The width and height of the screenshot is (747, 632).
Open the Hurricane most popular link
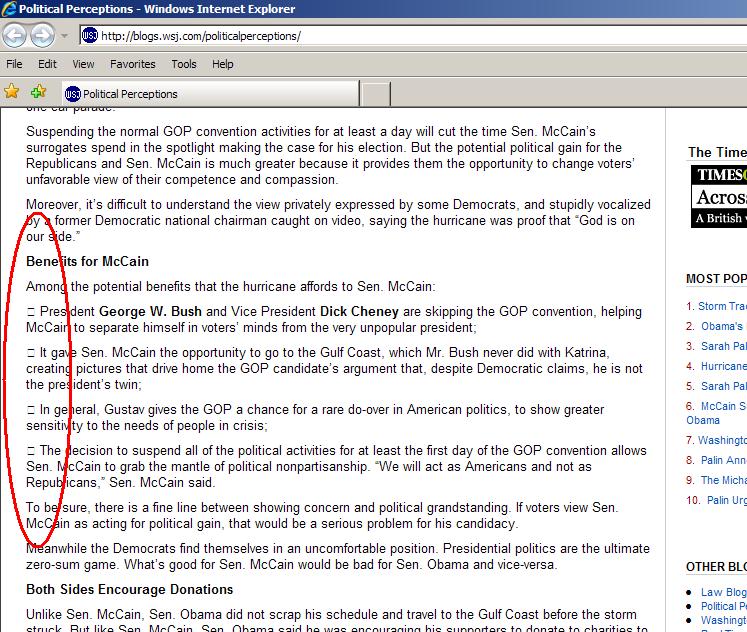tap(724, 366)
